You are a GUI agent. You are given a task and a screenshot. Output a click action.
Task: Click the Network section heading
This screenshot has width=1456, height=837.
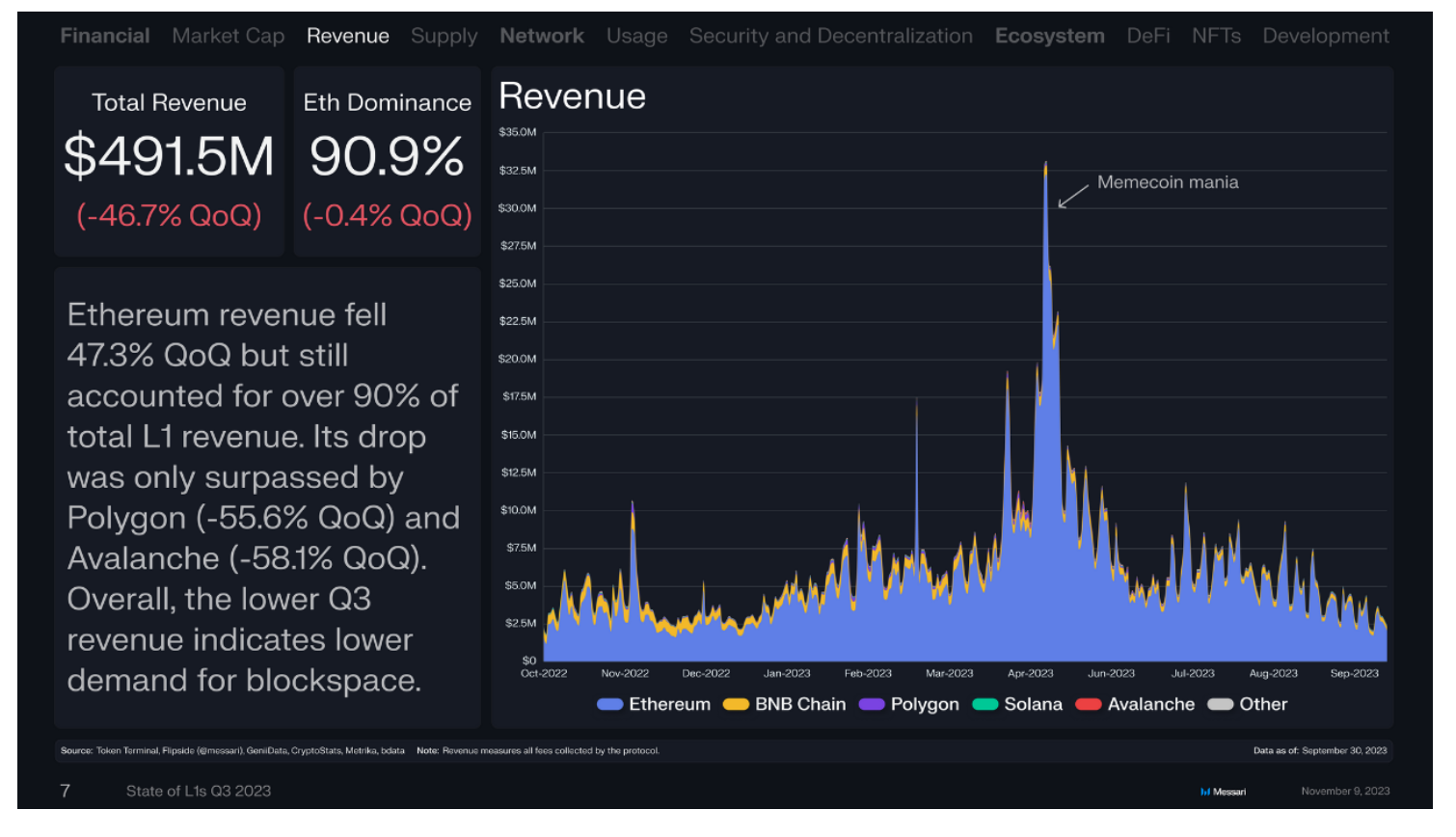(542, 36)
